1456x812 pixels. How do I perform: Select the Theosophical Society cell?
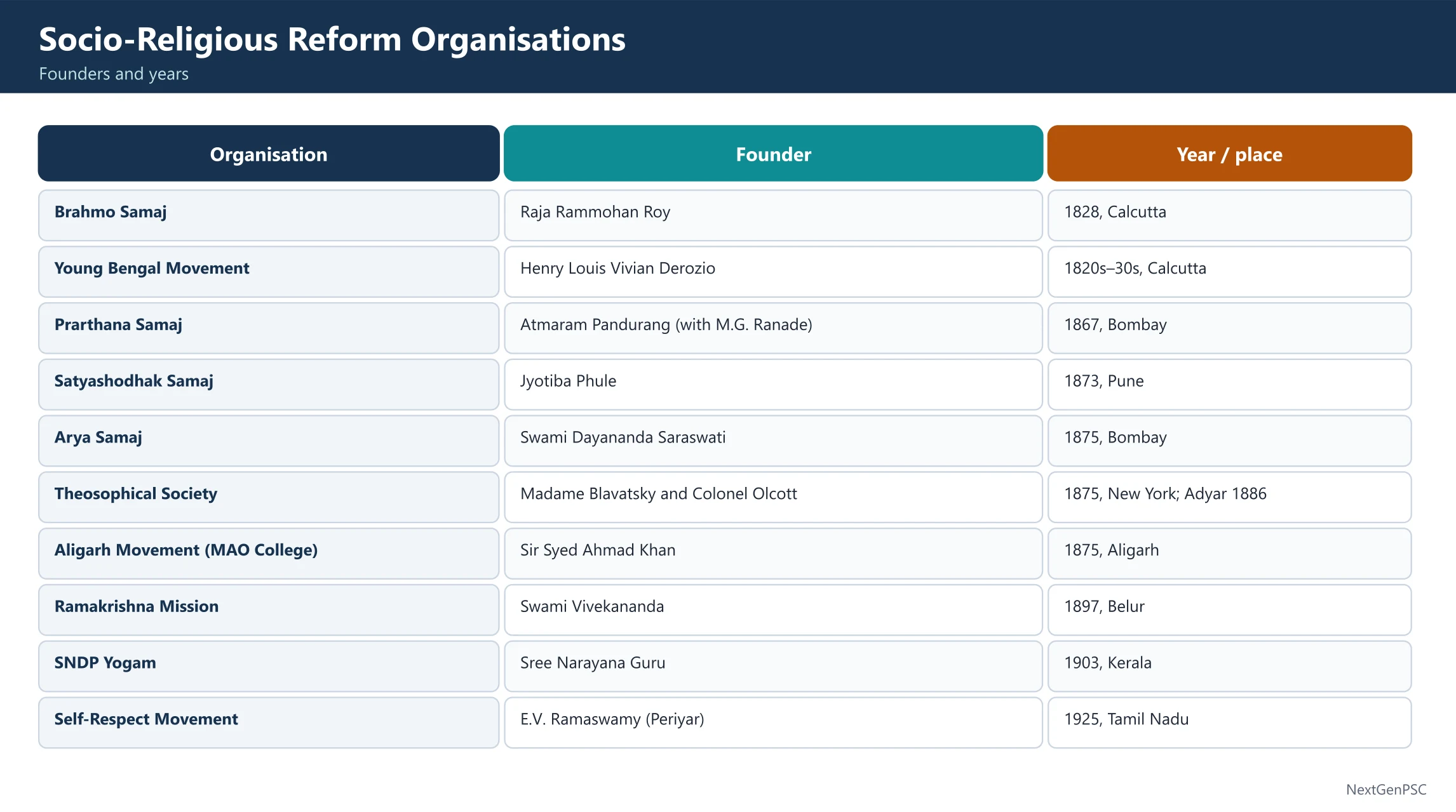269,497
